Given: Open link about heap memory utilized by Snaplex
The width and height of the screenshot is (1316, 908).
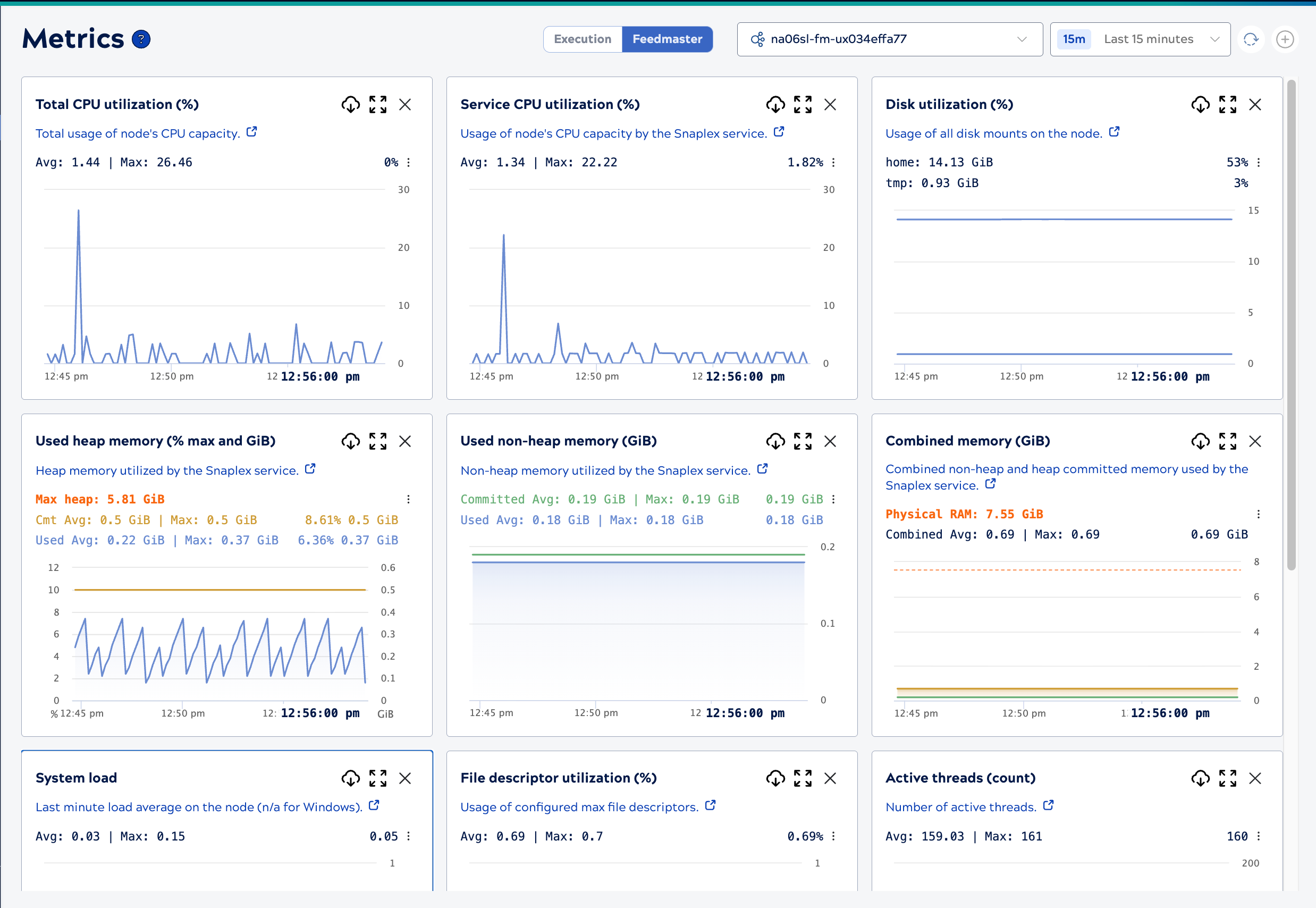Looking at the screenshot, I should point(310,469).
